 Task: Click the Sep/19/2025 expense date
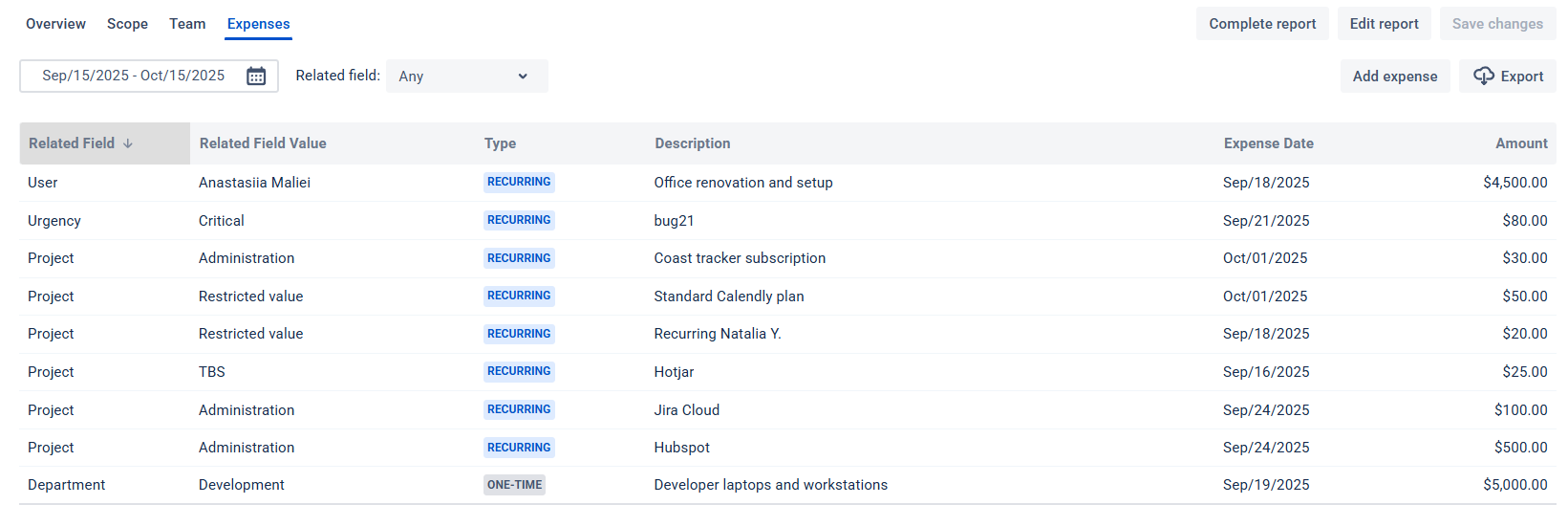[1266, 485]
